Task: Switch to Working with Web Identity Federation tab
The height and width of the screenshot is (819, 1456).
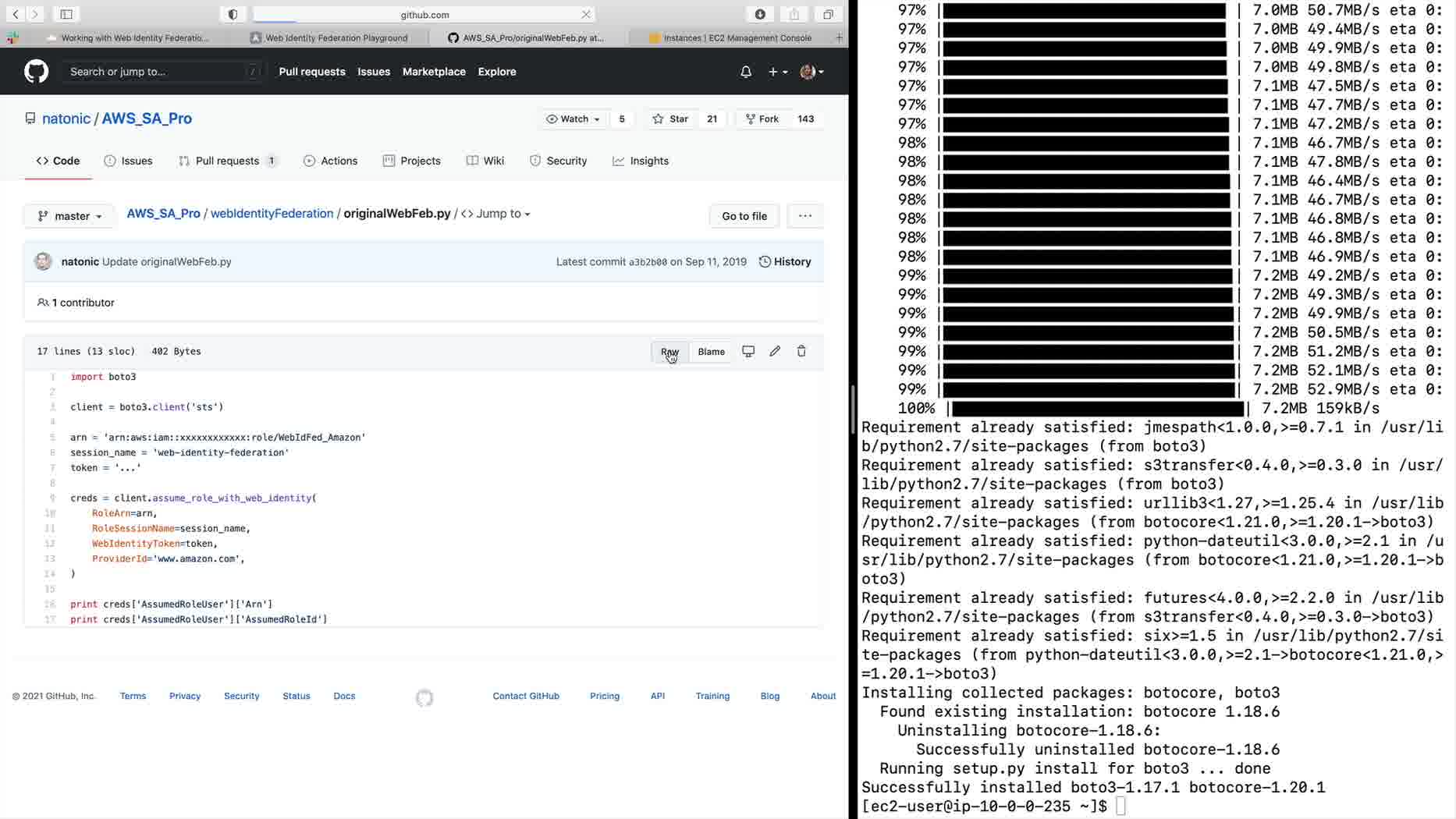Action: pyautogui.click(x=127, y=37)
